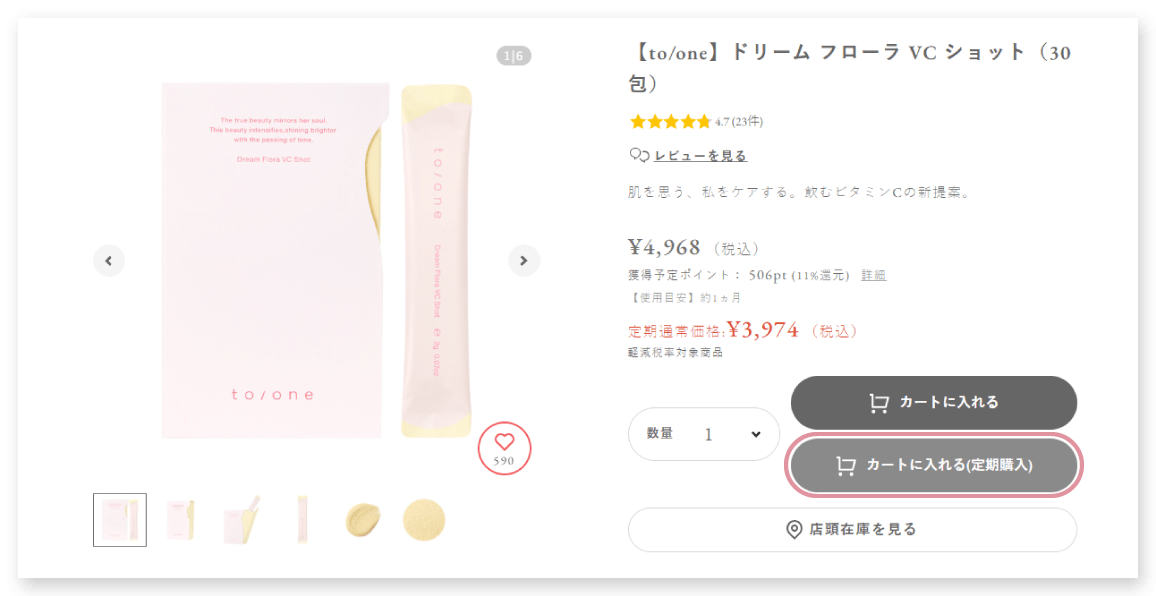The image size is (1156, 596).
Task: Click the speech bubble review icon
Action: click(638, 156)
